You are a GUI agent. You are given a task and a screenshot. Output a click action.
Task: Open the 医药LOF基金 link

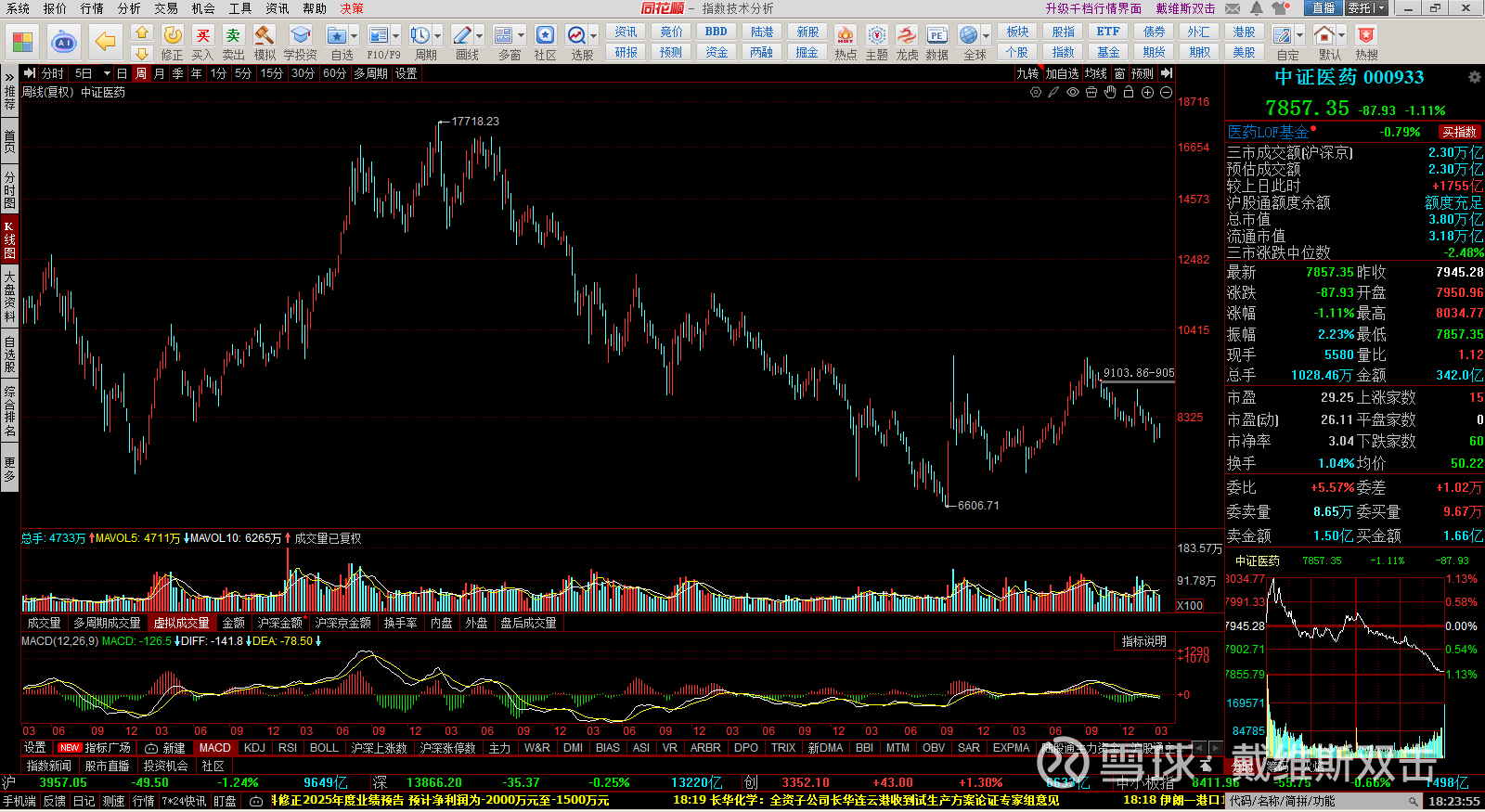point(1268,133)
